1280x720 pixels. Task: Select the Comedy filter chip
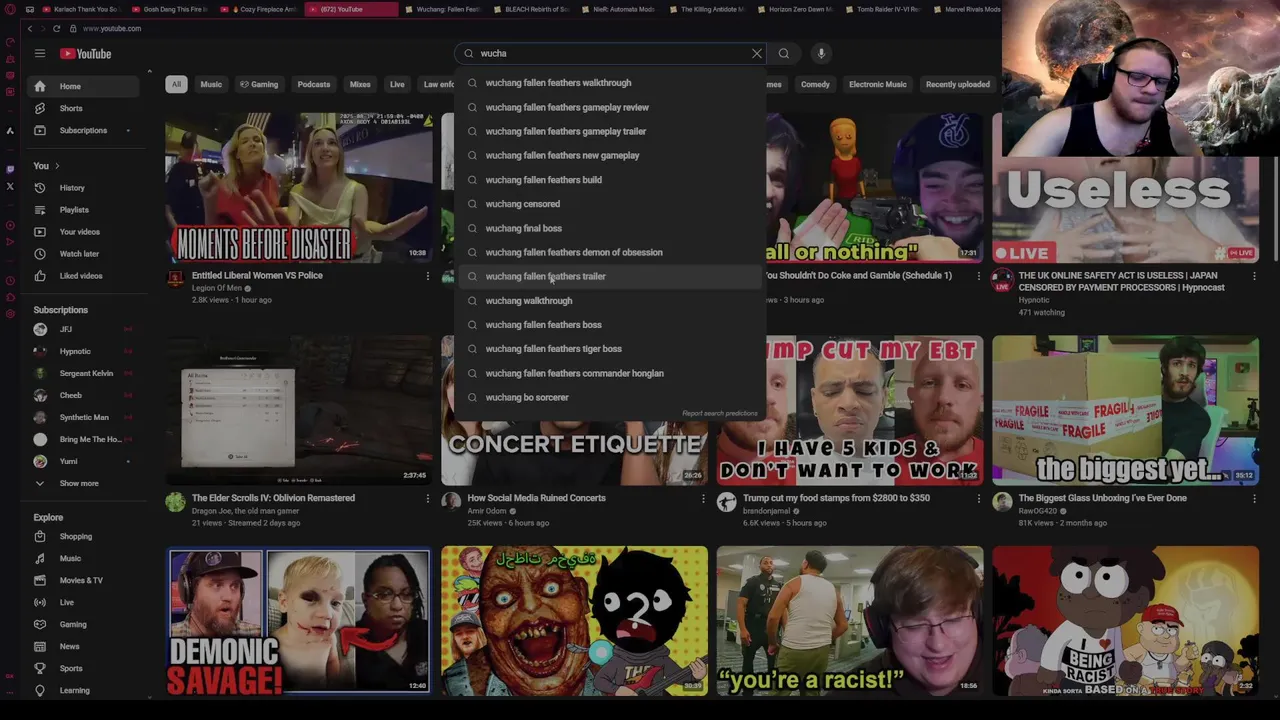tap(815, 84)
